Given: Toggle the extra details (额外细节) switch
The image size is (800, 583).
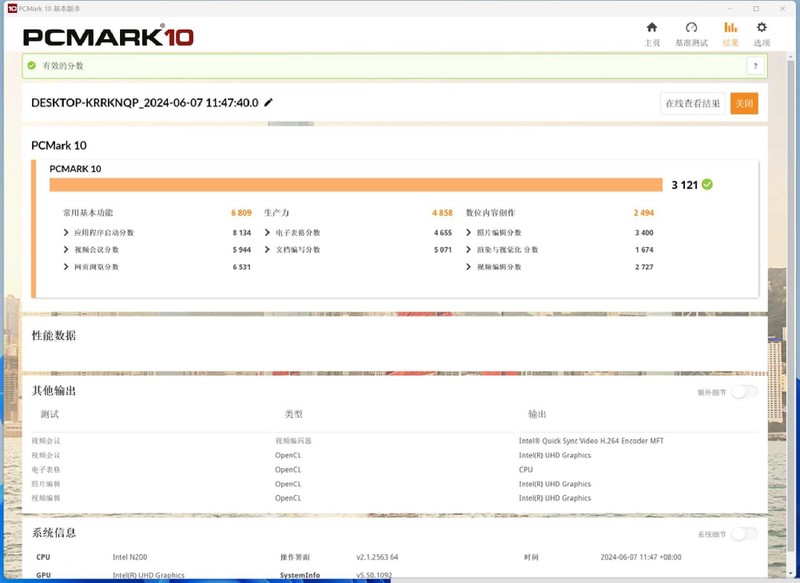Looking at the screenshot, I should (x=744, y=392).
